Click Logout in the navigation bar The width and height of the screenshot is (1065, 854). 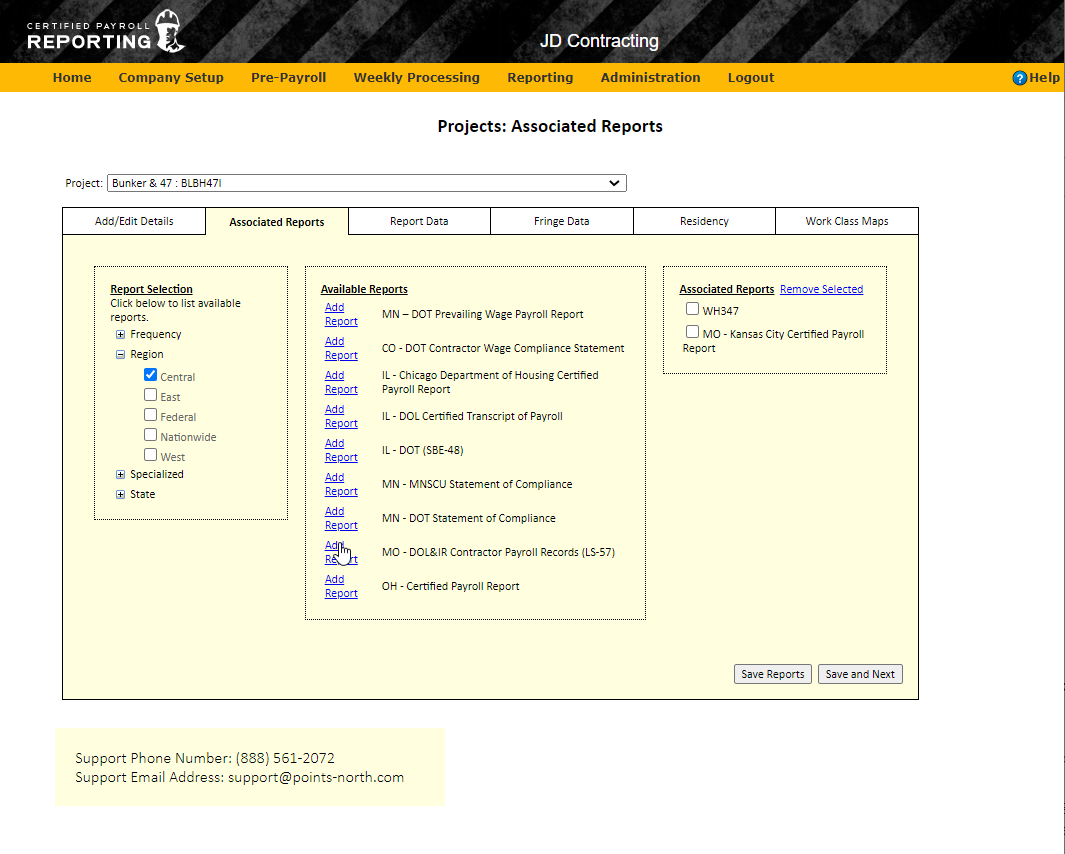751,77
